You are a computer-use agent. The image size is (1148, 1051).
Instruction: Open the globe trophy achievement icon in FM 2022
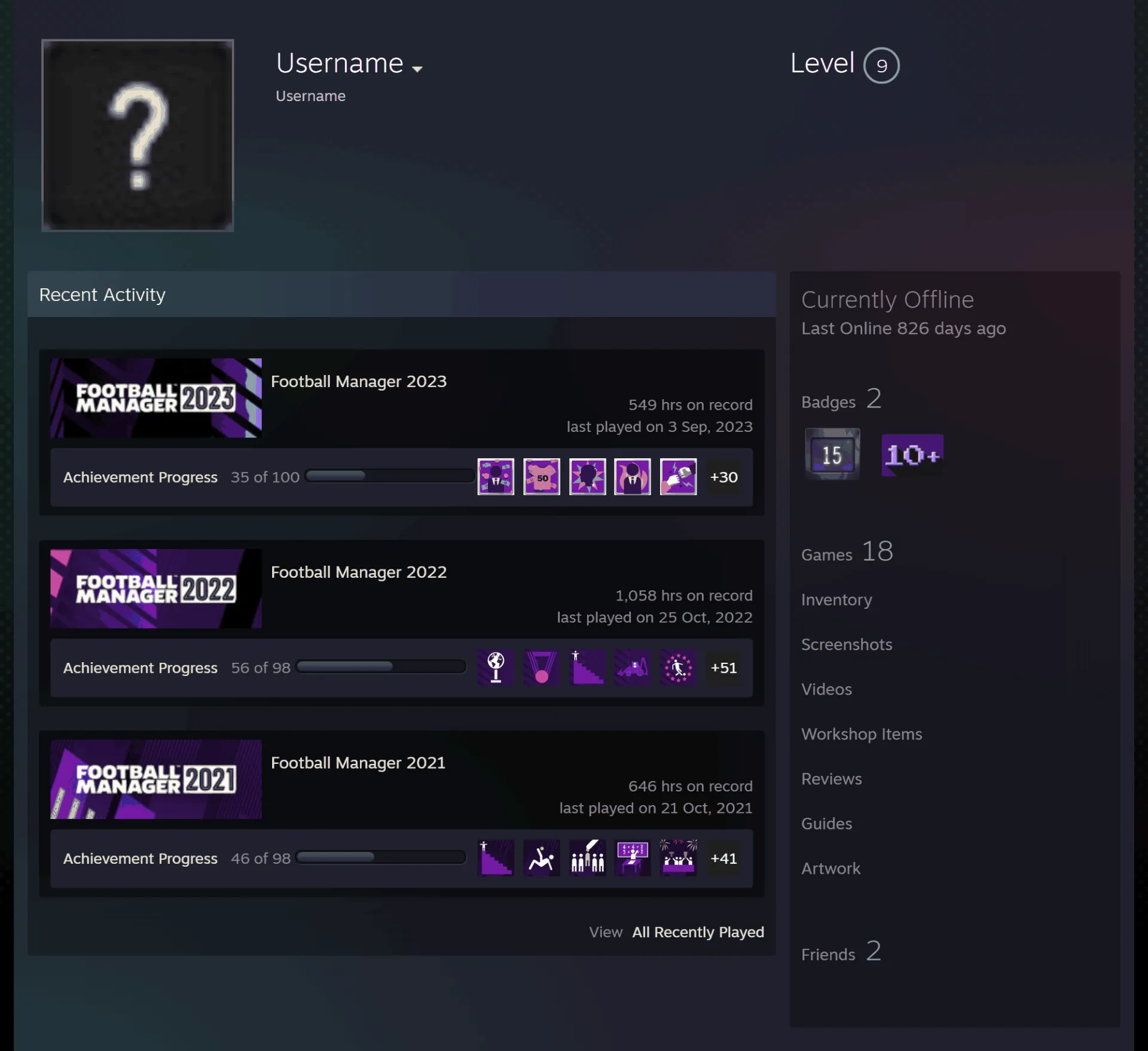[496, 668]
